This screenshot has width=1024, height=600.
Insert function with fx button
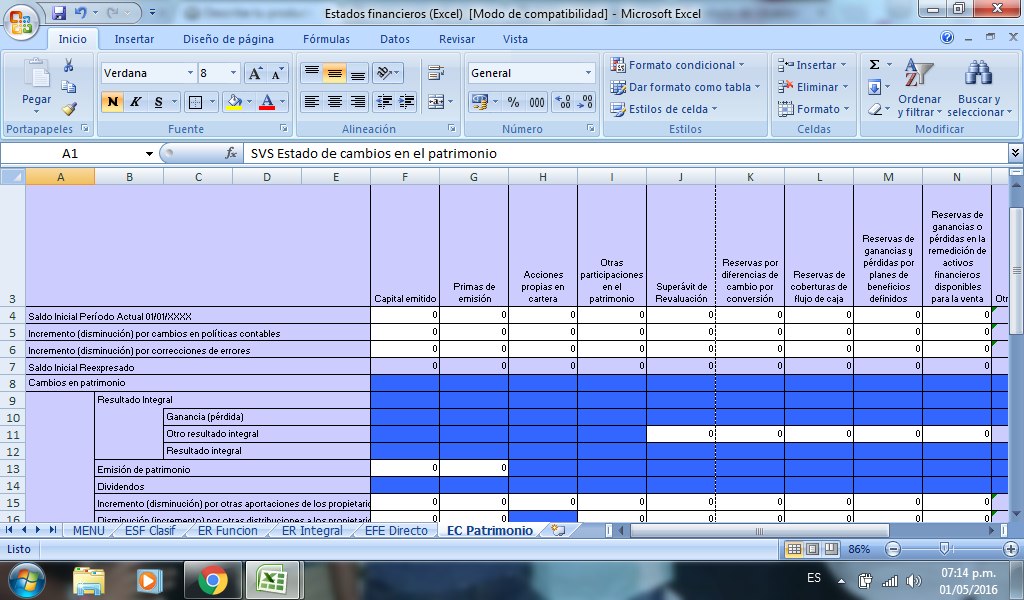pos(231,153)
